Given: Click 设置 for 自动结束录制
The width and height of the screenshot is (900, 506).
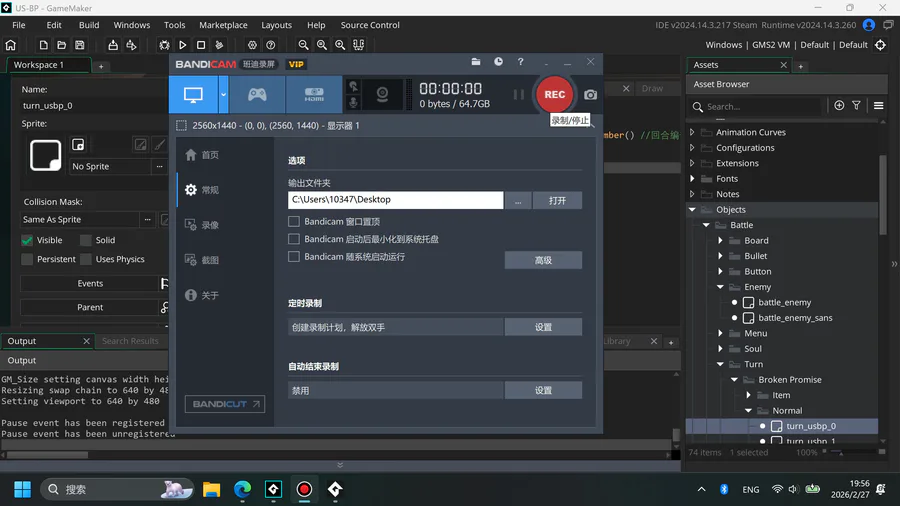Looking at the screenshot, I should [x=543, y=390].
